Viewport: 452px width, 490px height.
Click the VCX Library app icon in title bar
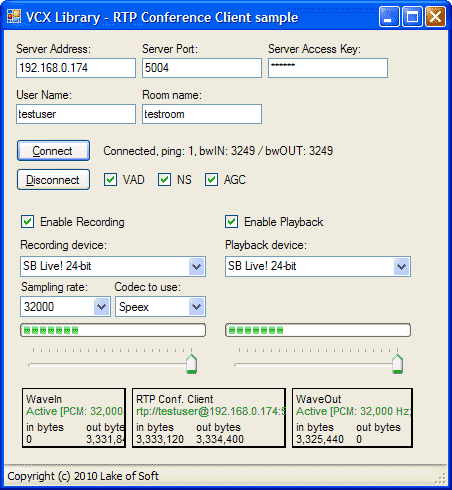click(14, 16)
